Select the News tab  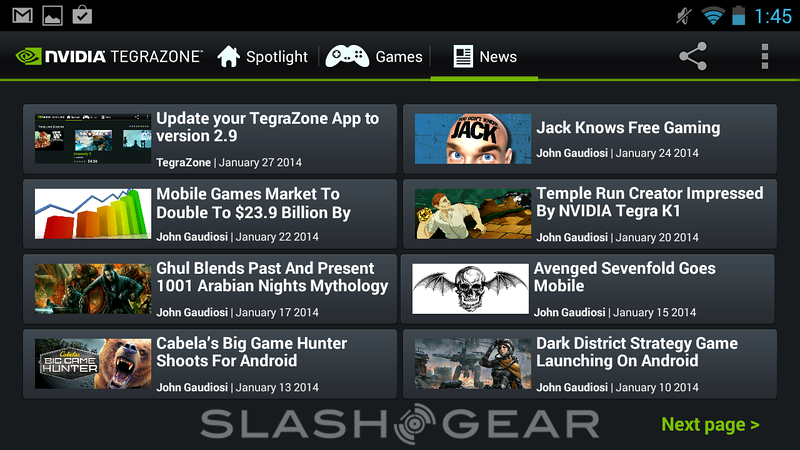[485, 56]
